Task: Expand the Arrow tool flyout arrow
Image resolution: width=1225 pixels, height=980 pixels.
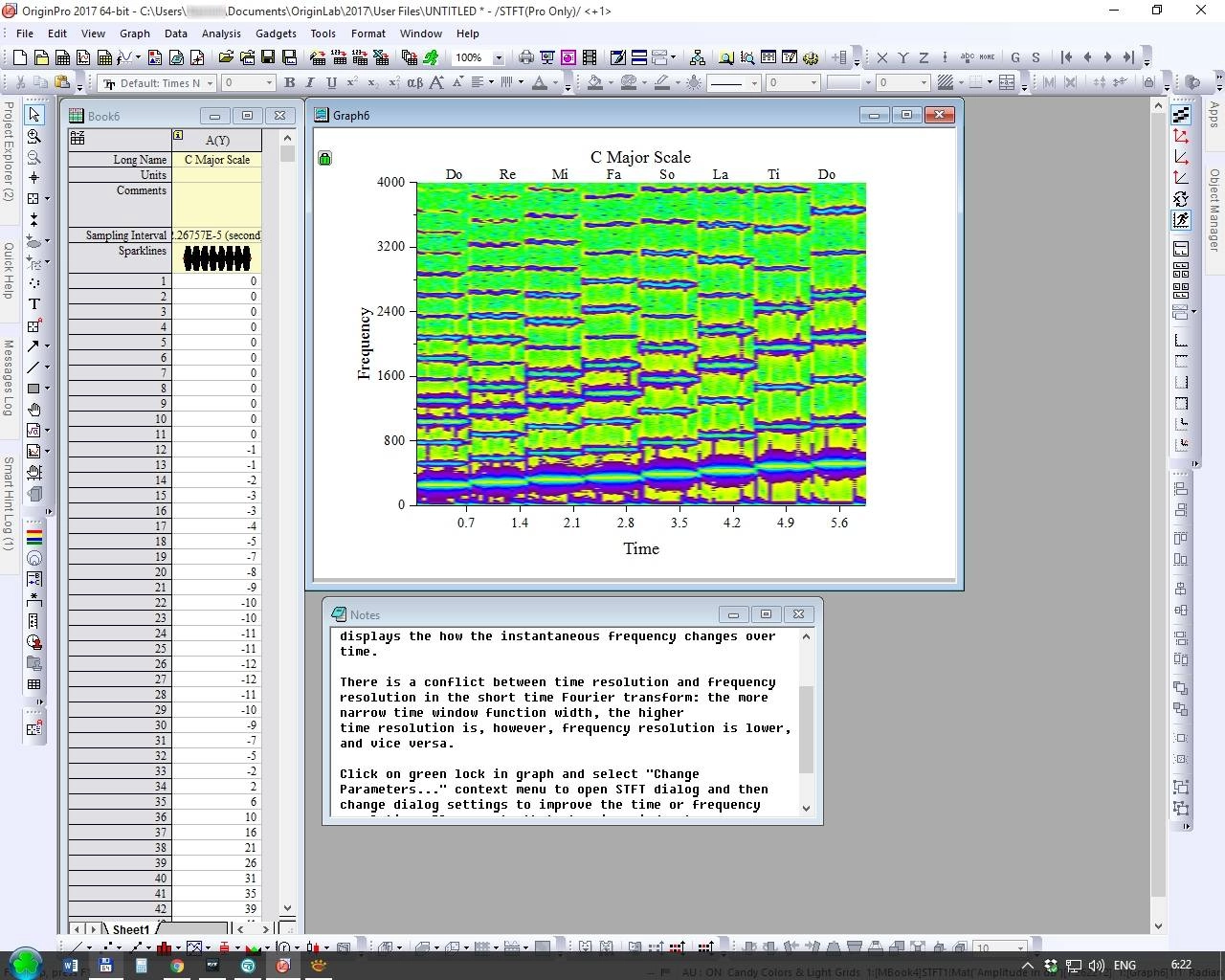Action: [47, 345]
